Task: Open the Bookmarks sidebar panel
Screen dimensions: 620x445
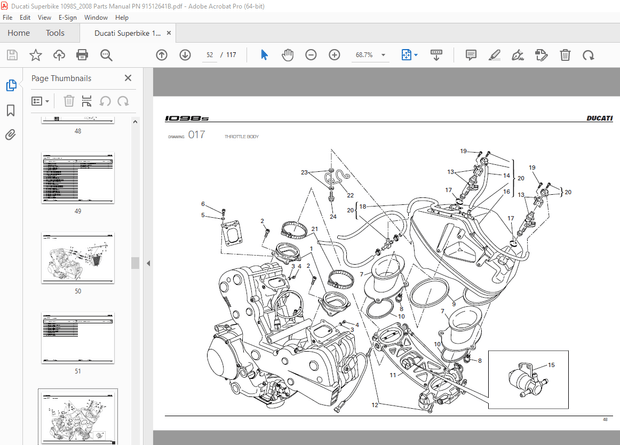Action: coord(11,110)
